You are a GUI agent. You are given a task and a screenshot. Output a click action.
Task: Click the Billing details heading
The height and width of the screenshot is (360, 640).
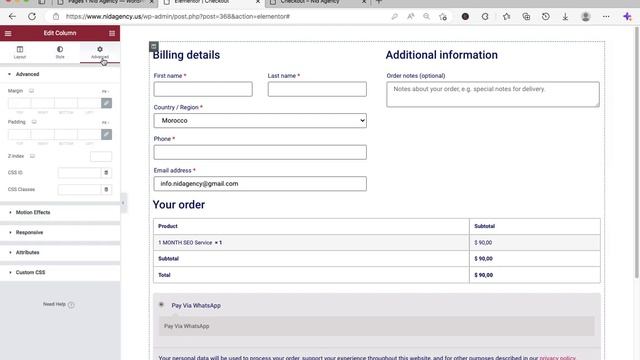pos(186,55)
